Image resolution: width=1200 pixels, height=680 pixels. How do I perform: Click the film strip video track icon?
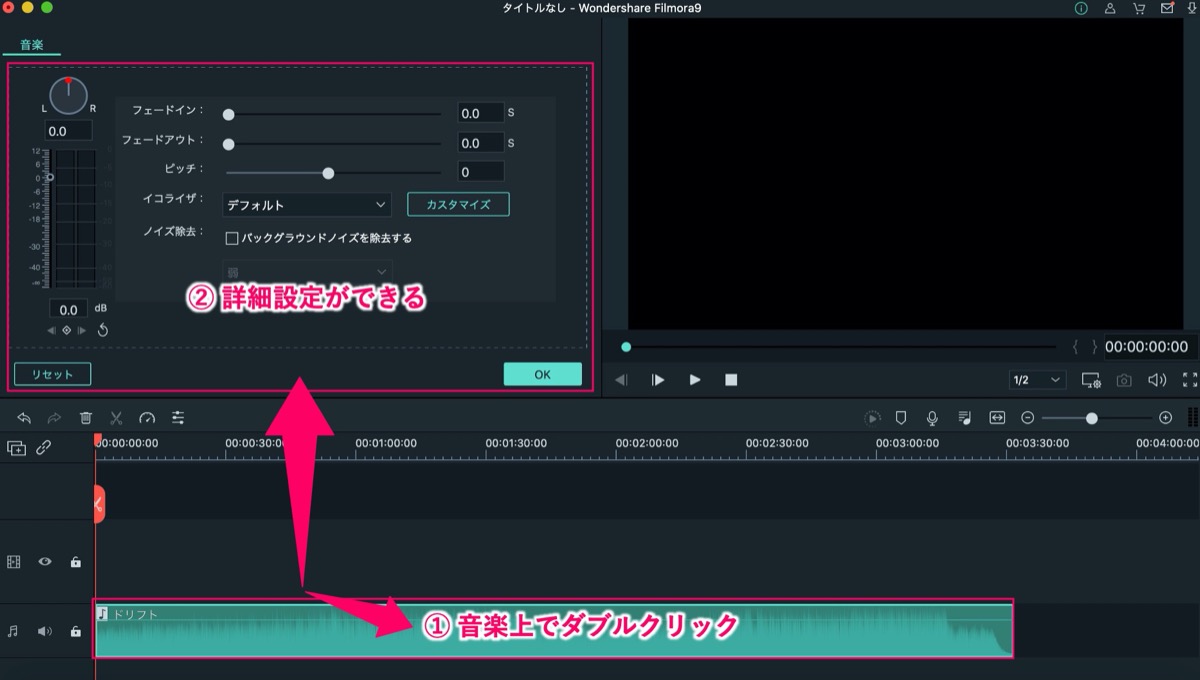tap(13, 562)
